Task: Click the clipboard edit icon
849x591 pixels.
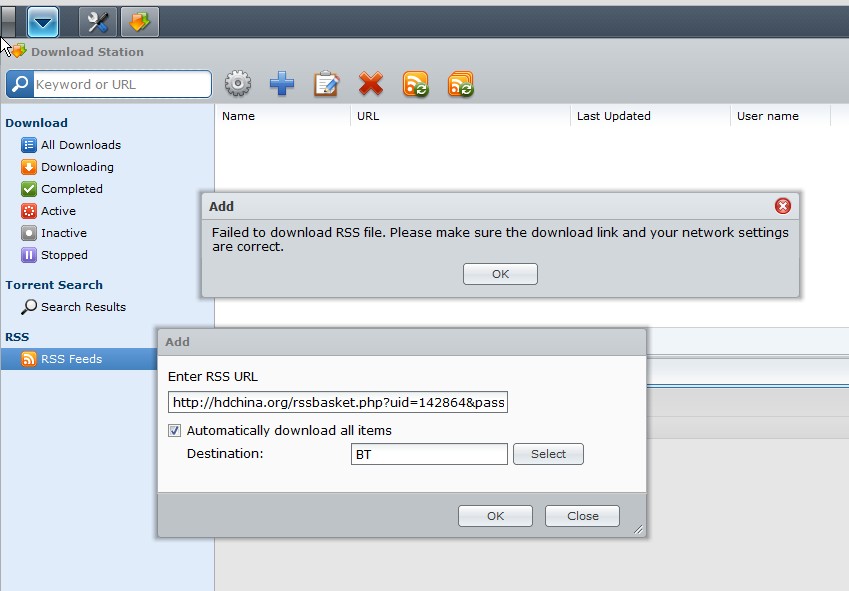Action: pyautogui.click(x=326, y=84)
